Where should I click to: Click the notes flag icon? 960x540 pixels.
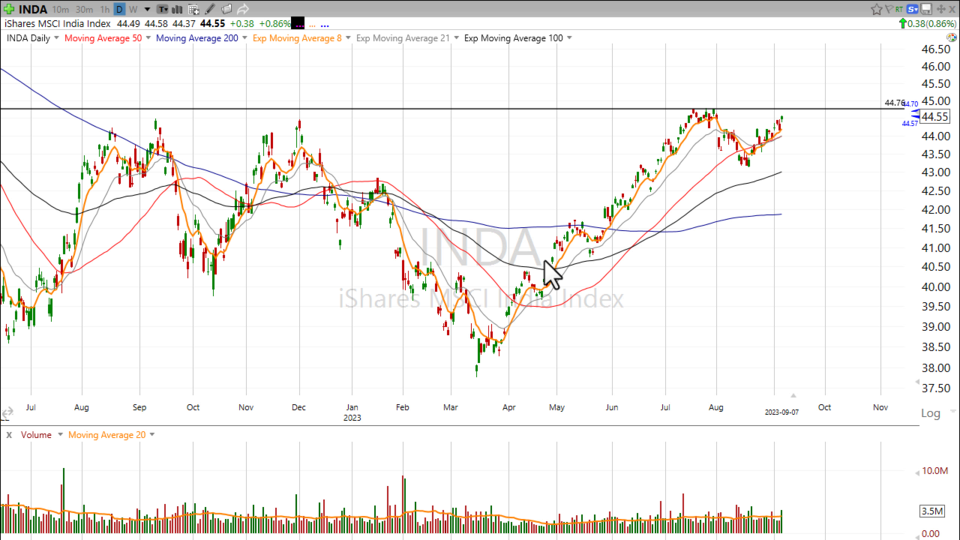(226, 9)
